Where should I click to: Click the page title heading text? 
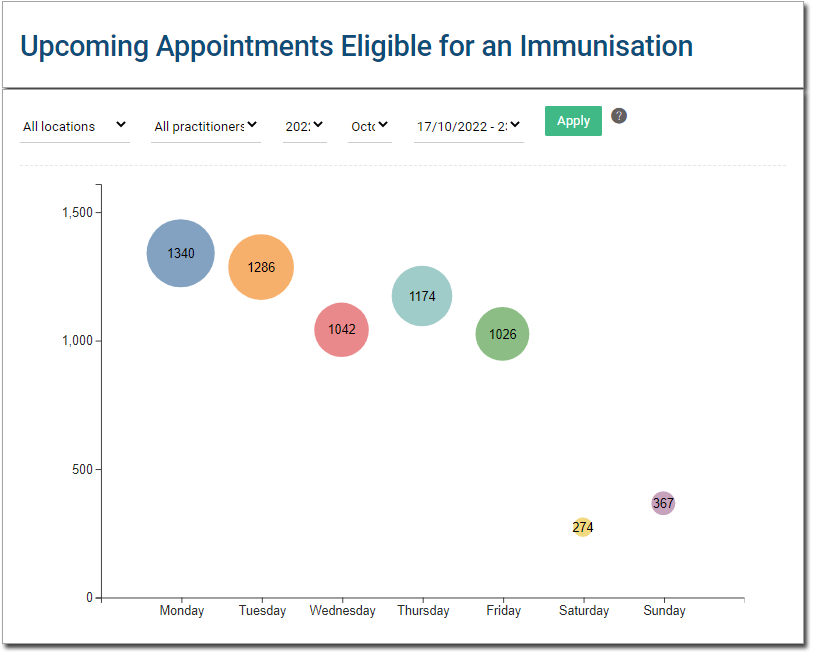tap(356, 46)
